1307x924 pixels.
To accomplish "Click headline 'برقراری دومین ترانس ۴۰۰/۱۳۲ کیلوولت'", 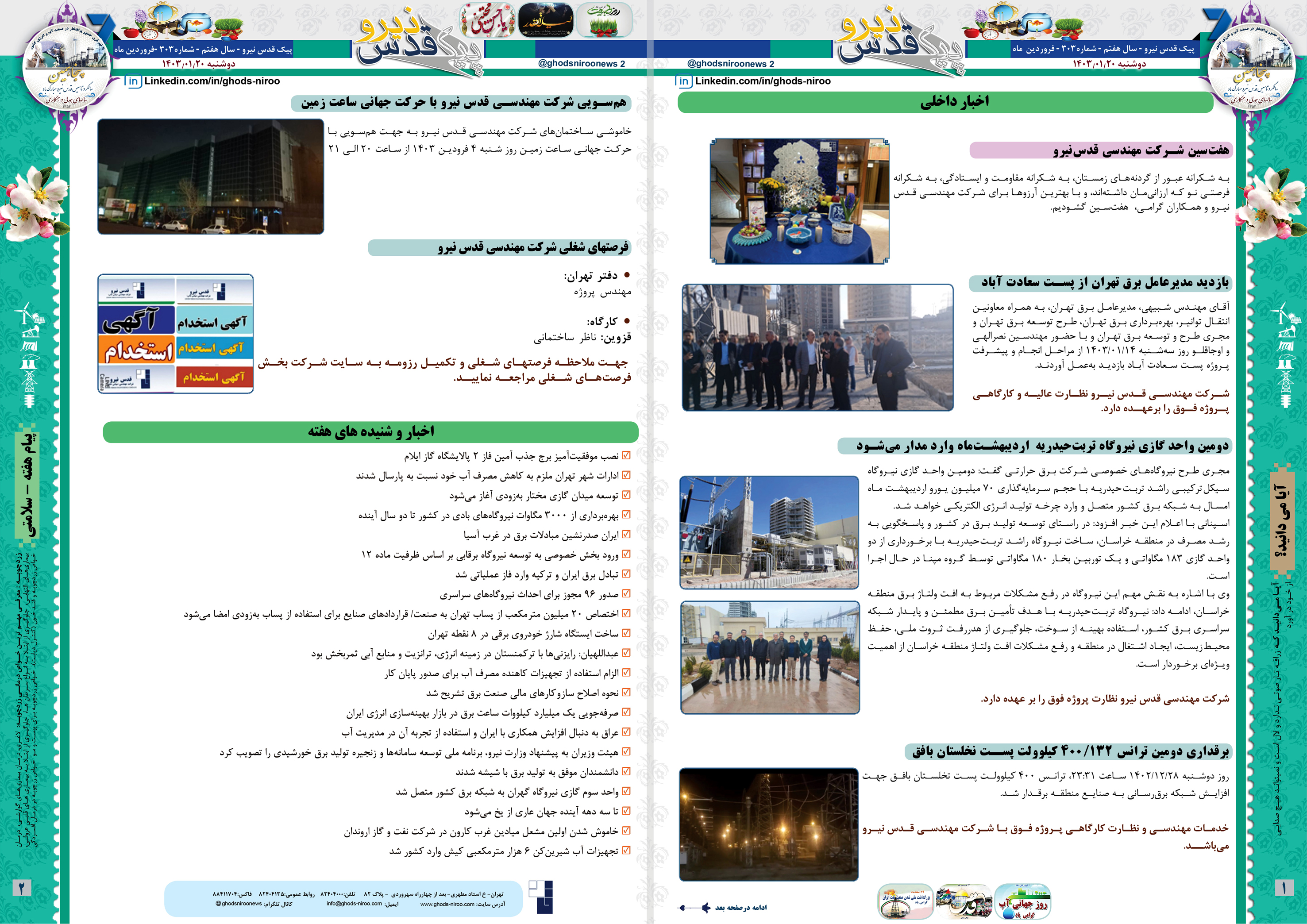I will click(1071, 751).
